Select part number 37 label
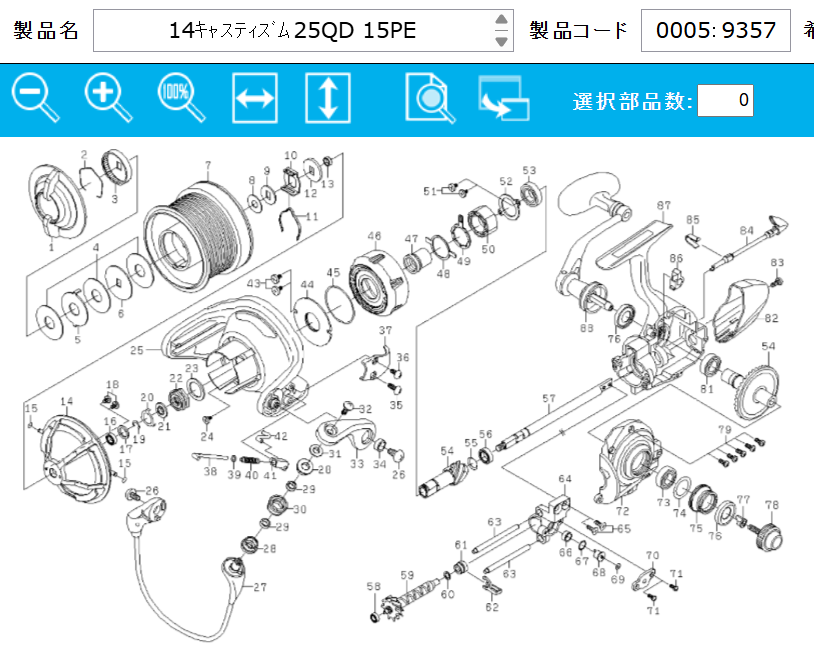 pos(385,330)
